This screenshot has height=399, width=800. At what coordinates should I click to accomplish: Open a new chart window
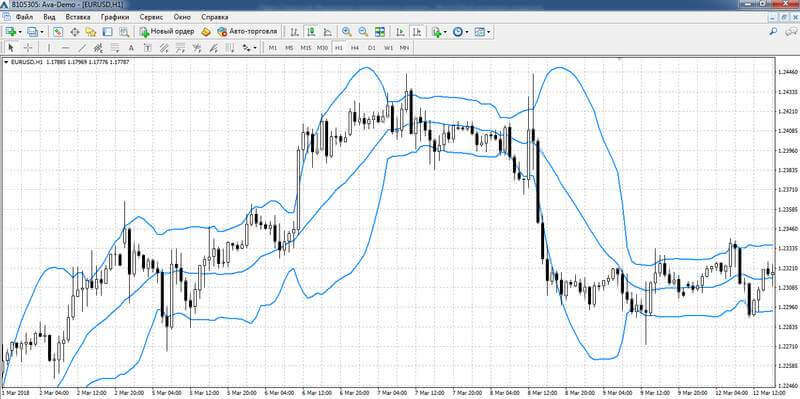click(x=10, y=32)
